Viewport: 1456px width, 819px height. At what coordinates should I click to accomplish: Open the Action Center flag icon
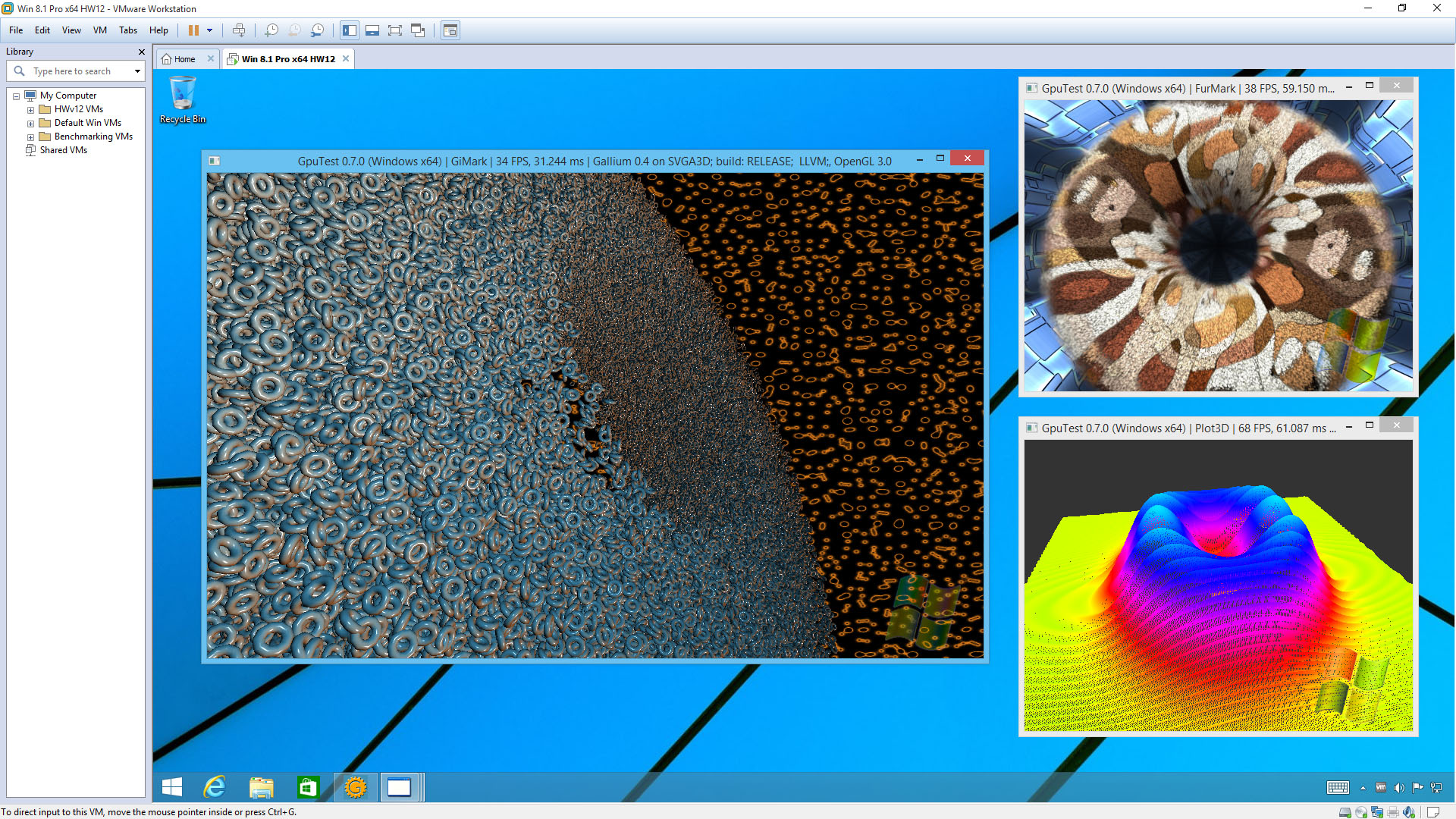point(1417,787)
